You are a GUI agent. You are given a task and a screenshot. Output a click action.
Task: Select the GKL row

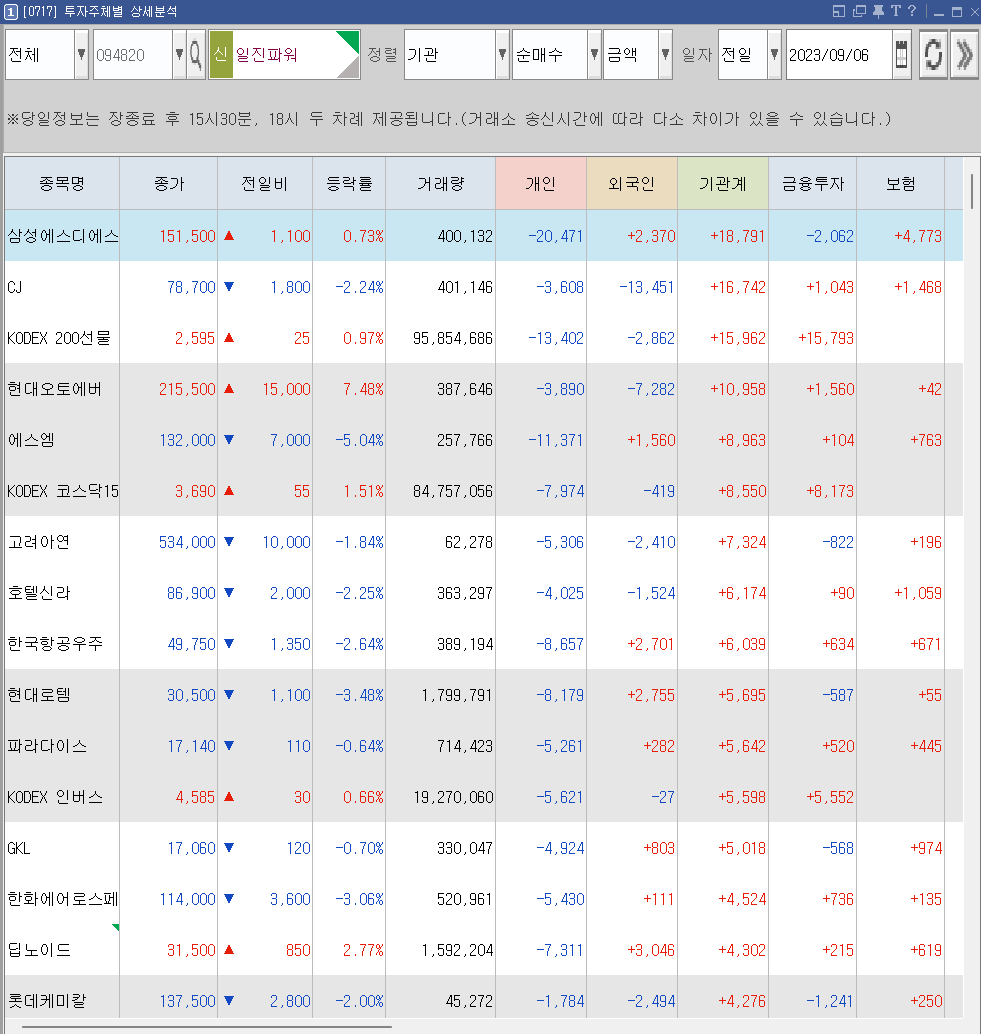tap(484, 848)
